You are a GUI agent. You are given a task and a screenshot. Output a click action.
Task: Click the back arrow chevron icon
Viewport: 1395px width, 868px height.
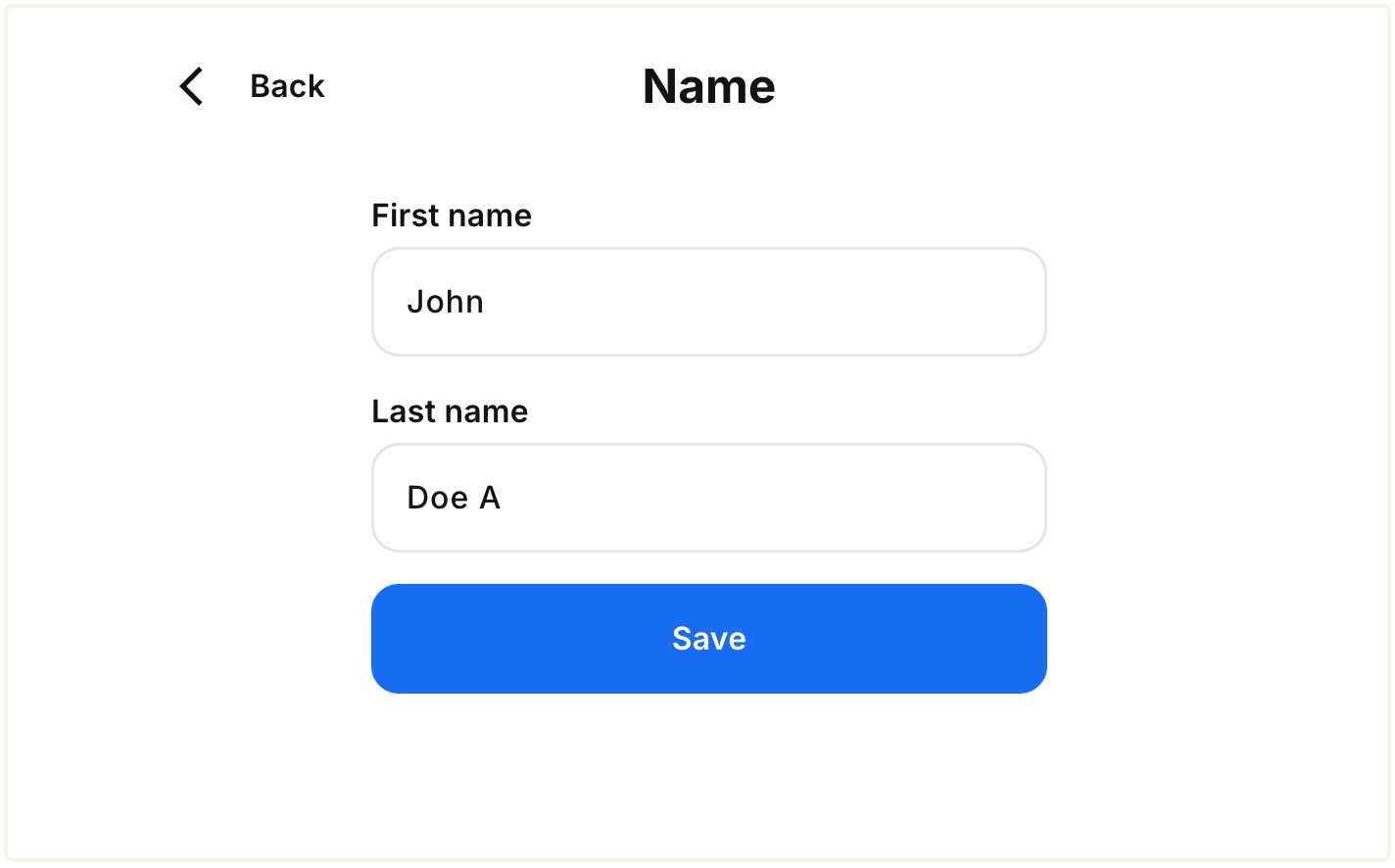click(192, 86)
